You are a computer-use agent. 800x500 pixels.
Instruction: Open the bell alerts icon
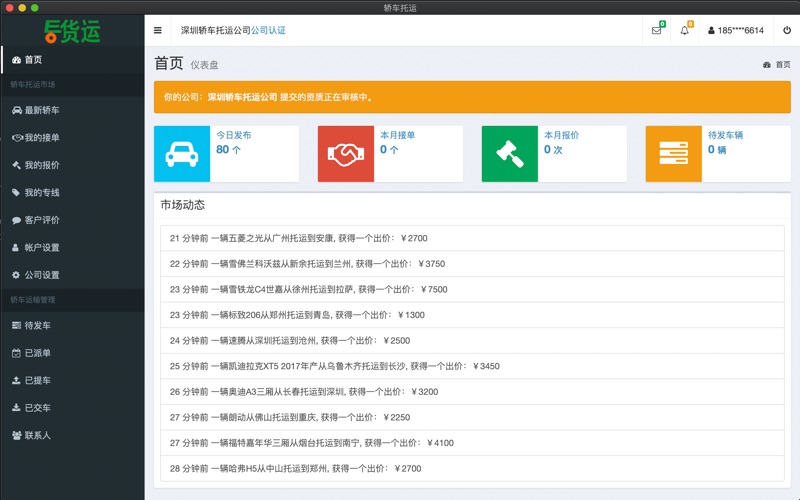pos(685,30)
